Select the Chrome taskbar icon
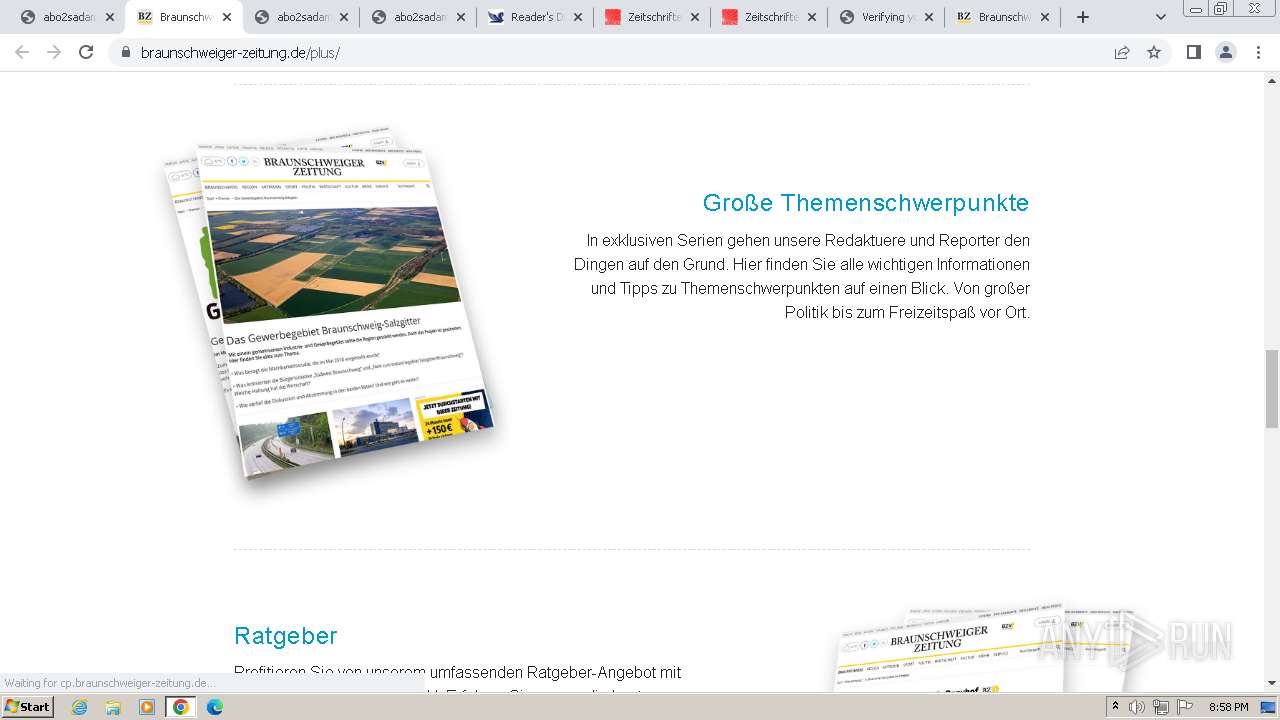Viewport: 1280px width, 720px height. pos(181,707)
